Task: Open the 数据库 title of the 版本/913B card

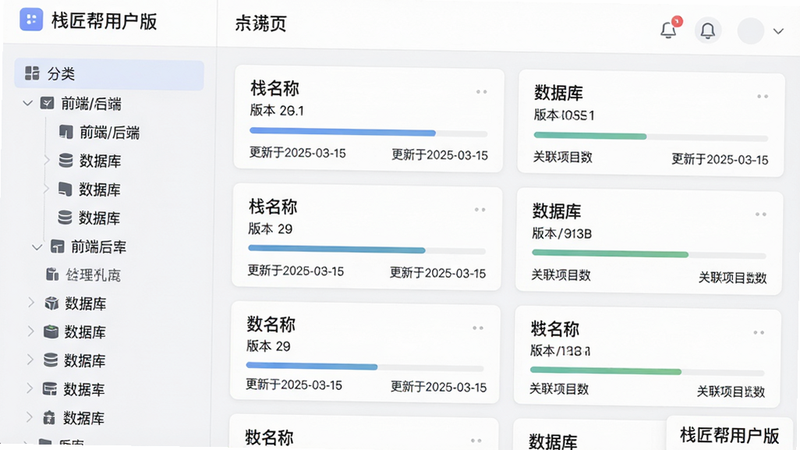Action: pos(557,211)
